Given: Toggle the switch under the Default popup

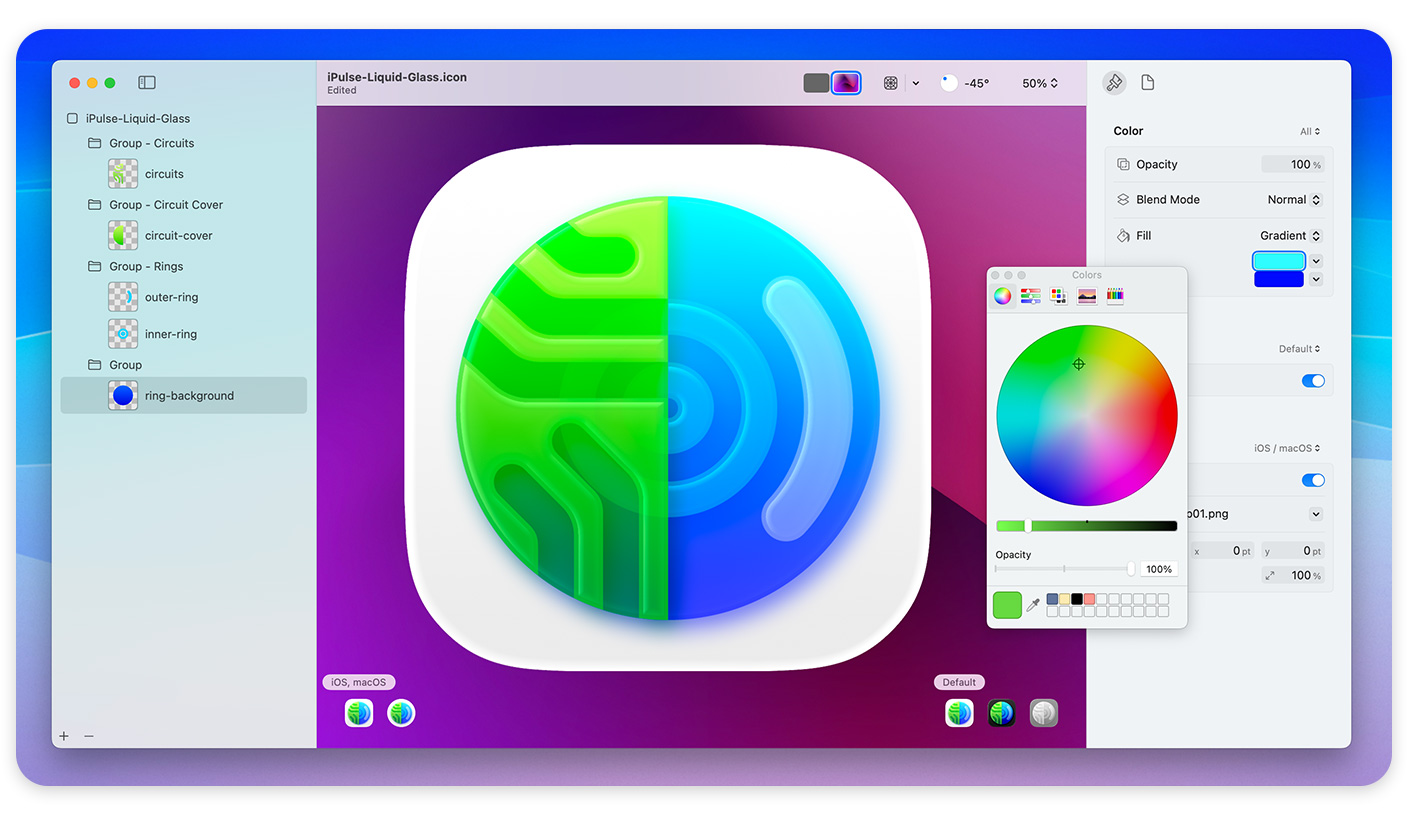Looking at the screenshot, I should (x=1313, y=381).
